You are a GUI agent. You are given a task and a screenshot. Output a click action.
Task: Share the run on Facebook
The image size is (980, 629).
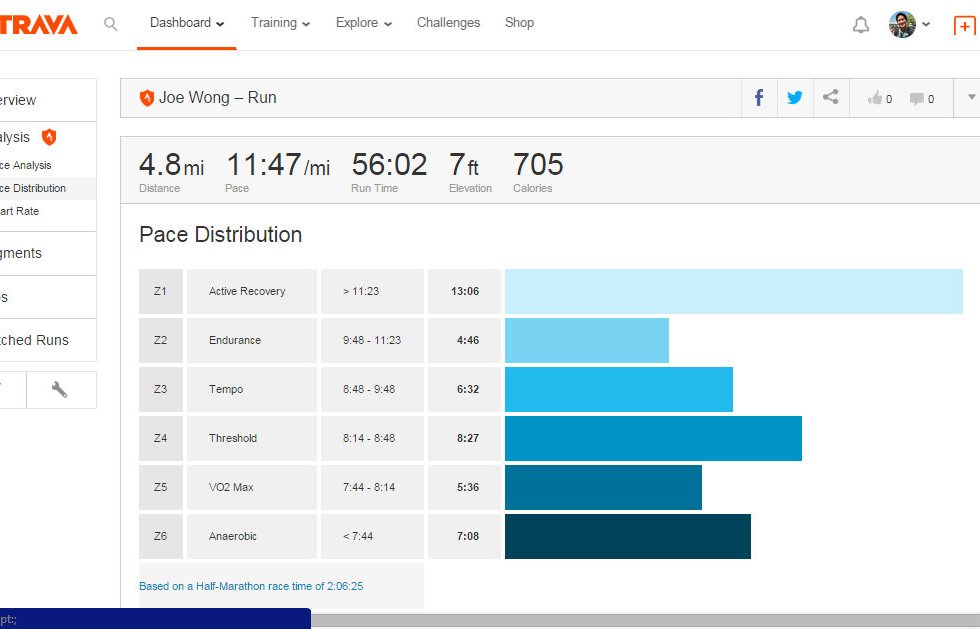(x=758, y=98)
